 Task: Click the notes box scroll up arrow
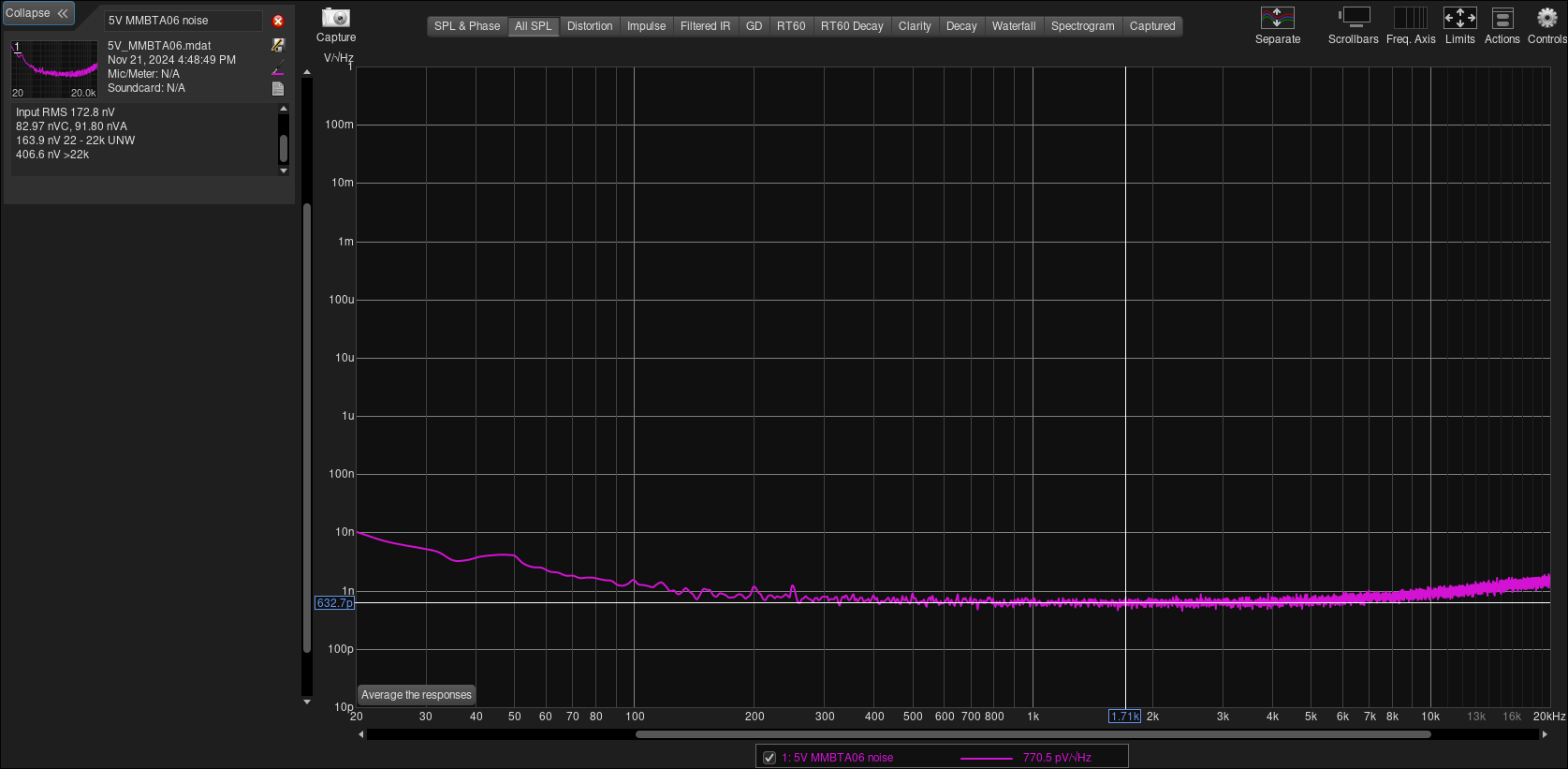pyautogui.click(x=284, y=109)
